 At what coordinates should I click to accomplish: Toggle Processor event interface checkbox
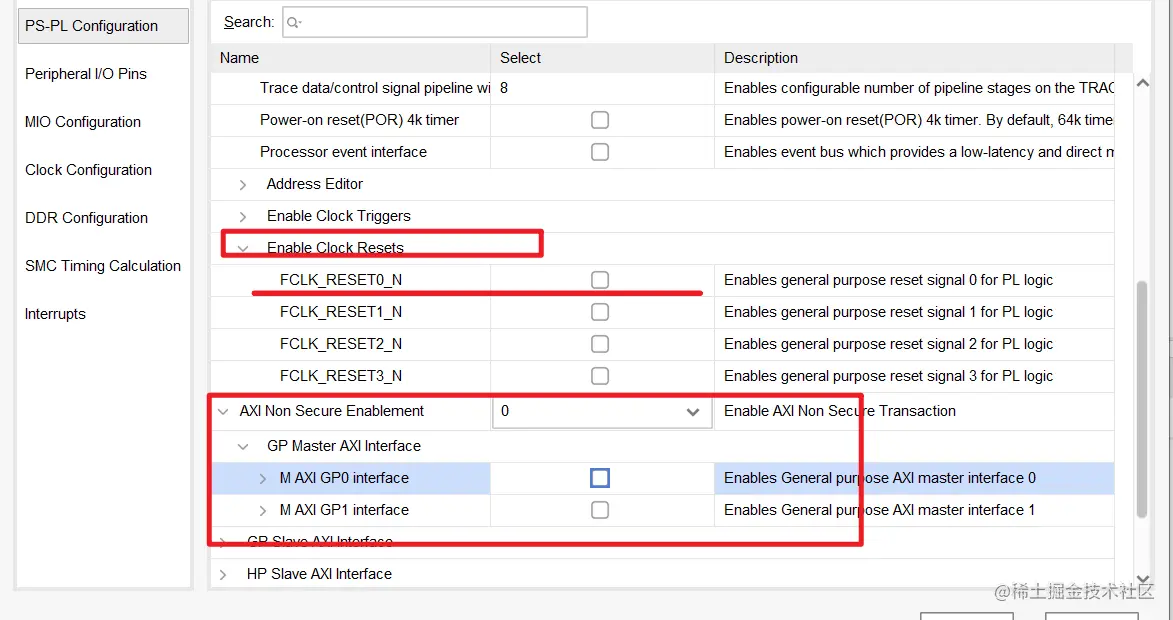(600, 152)
